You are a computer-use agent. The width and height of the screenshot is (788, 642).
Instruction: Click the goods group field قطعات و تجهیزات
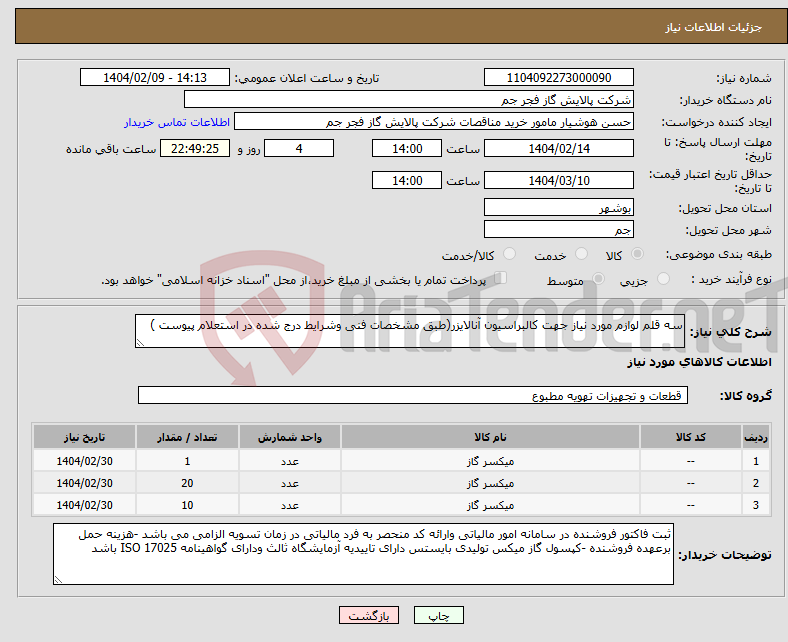coord(413,395)
